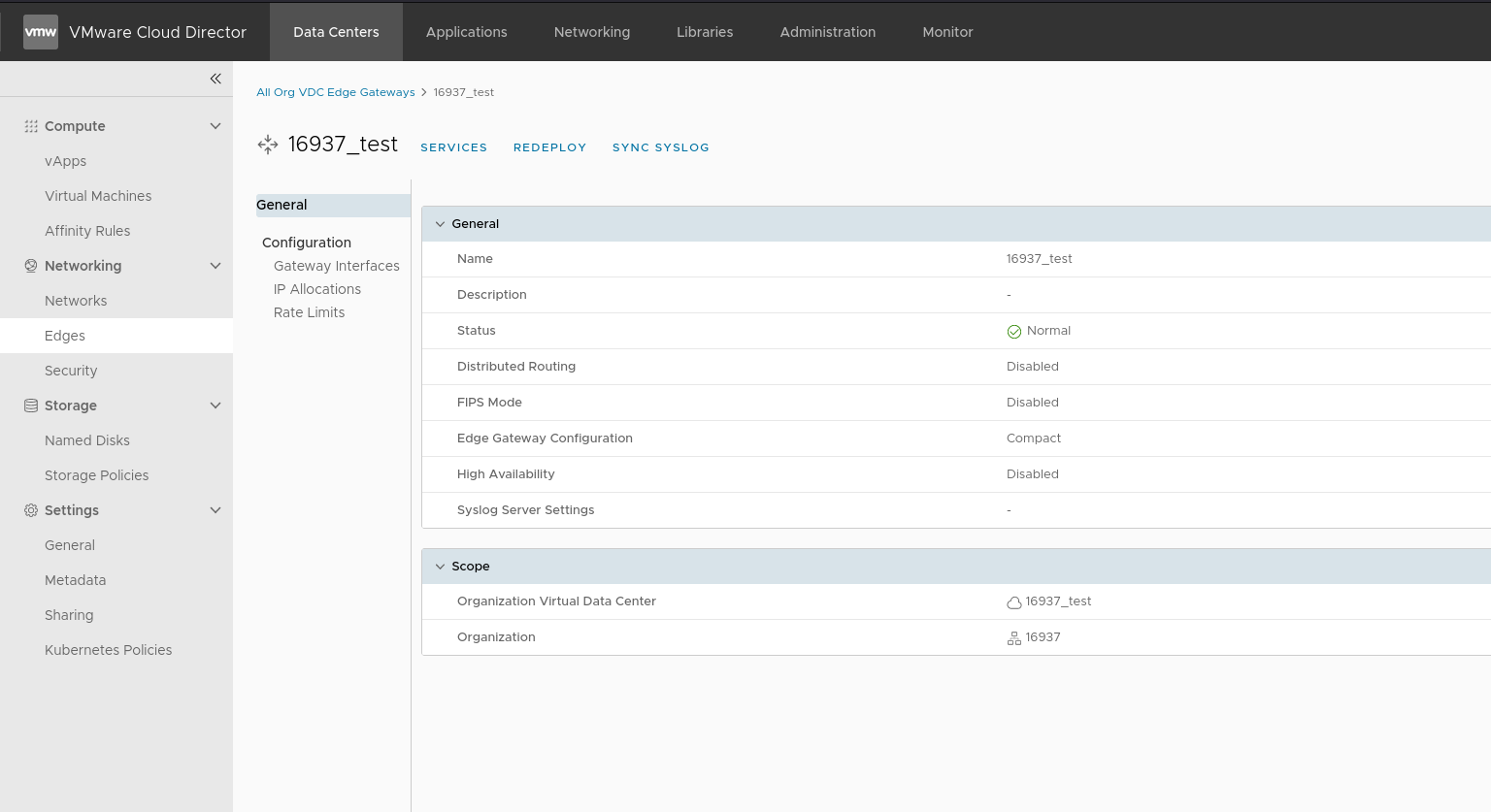This screenshot has width=1491, height=812.
Task: Collapse the Compute section chevron
Action: point(215,126)
